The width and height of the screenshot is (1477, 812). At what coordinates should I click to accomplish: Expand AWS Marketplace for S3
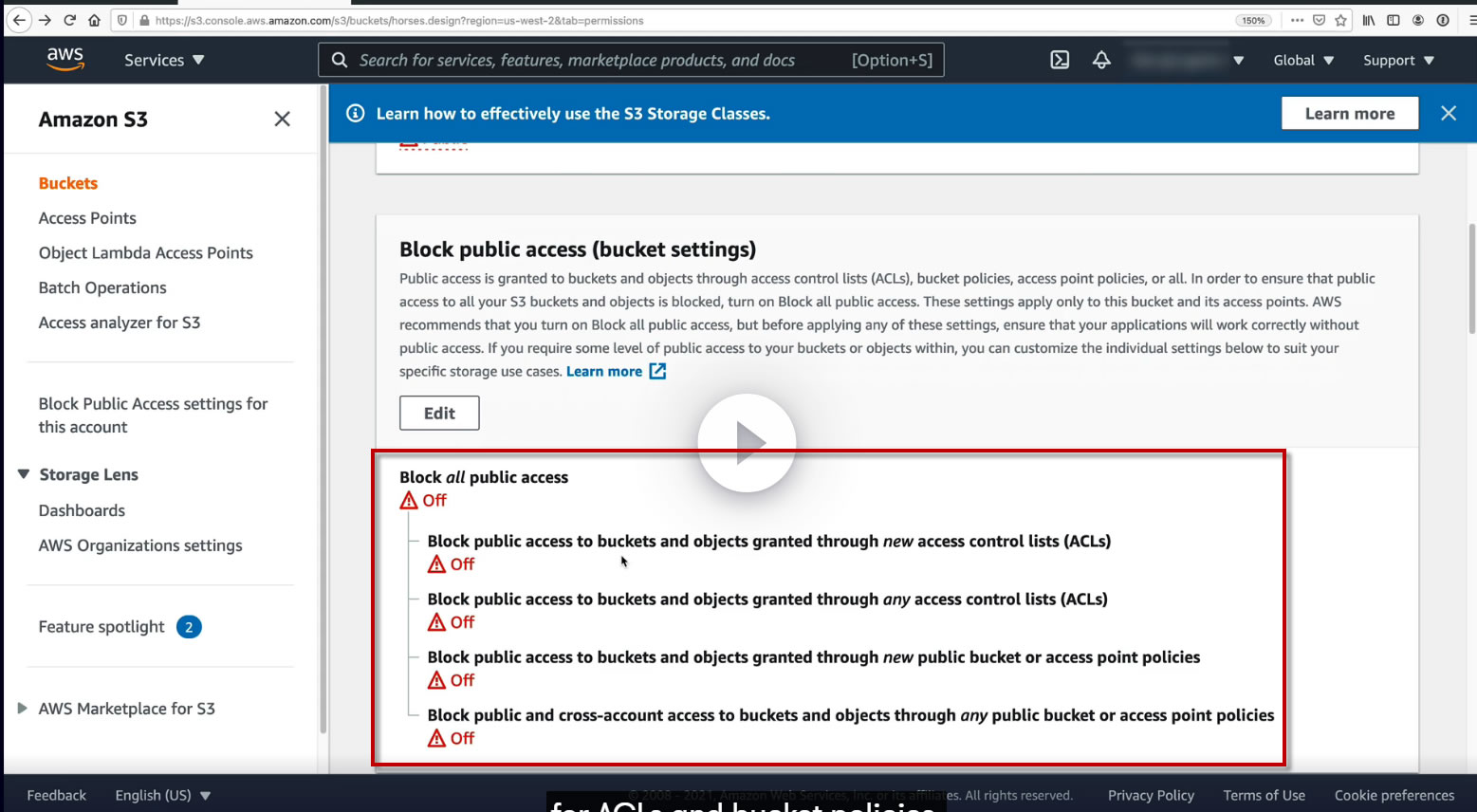(x=22, y=709)
